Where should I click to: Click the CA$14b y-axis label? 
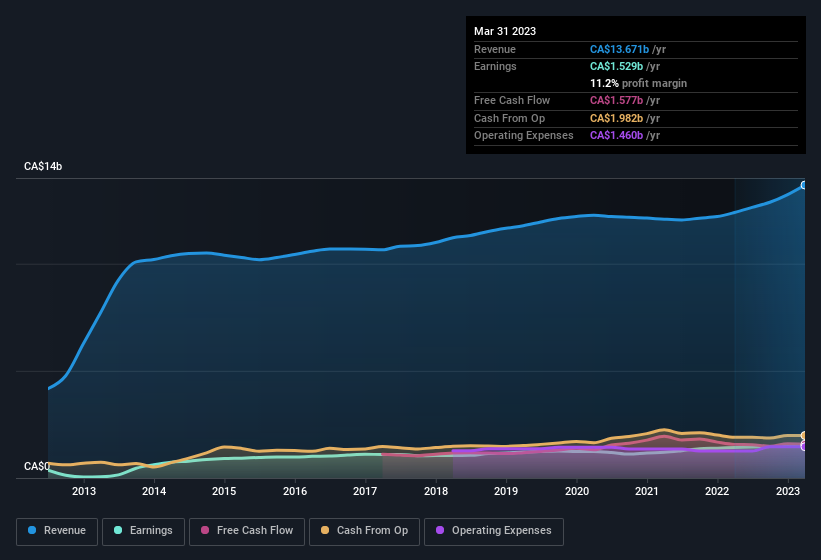[43, 166]
